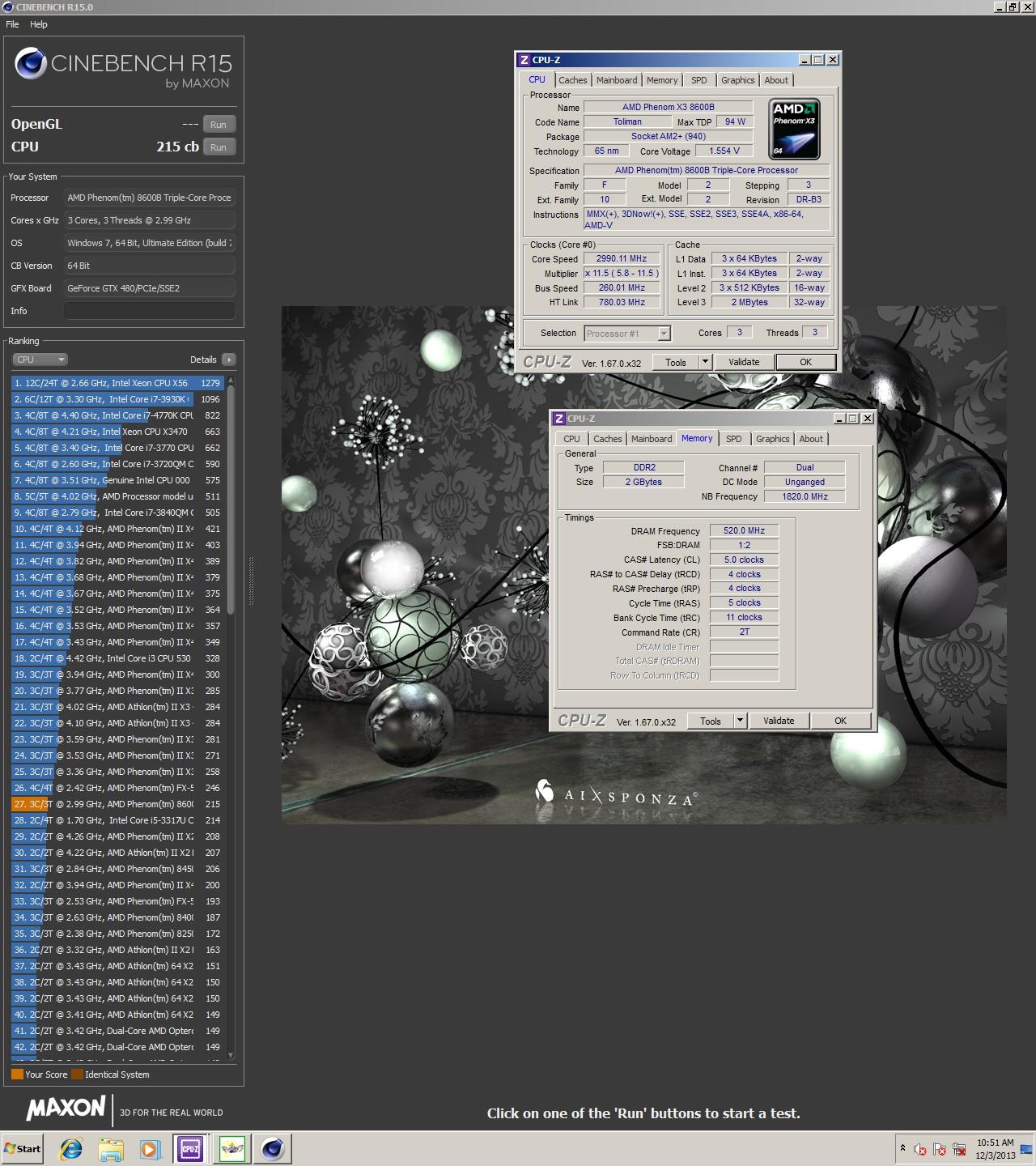The height and width of the screenshot is (1166, 1036).
Task: Open Tools dropdown arrow in top CPU-Z window
Action: [705, 362]
